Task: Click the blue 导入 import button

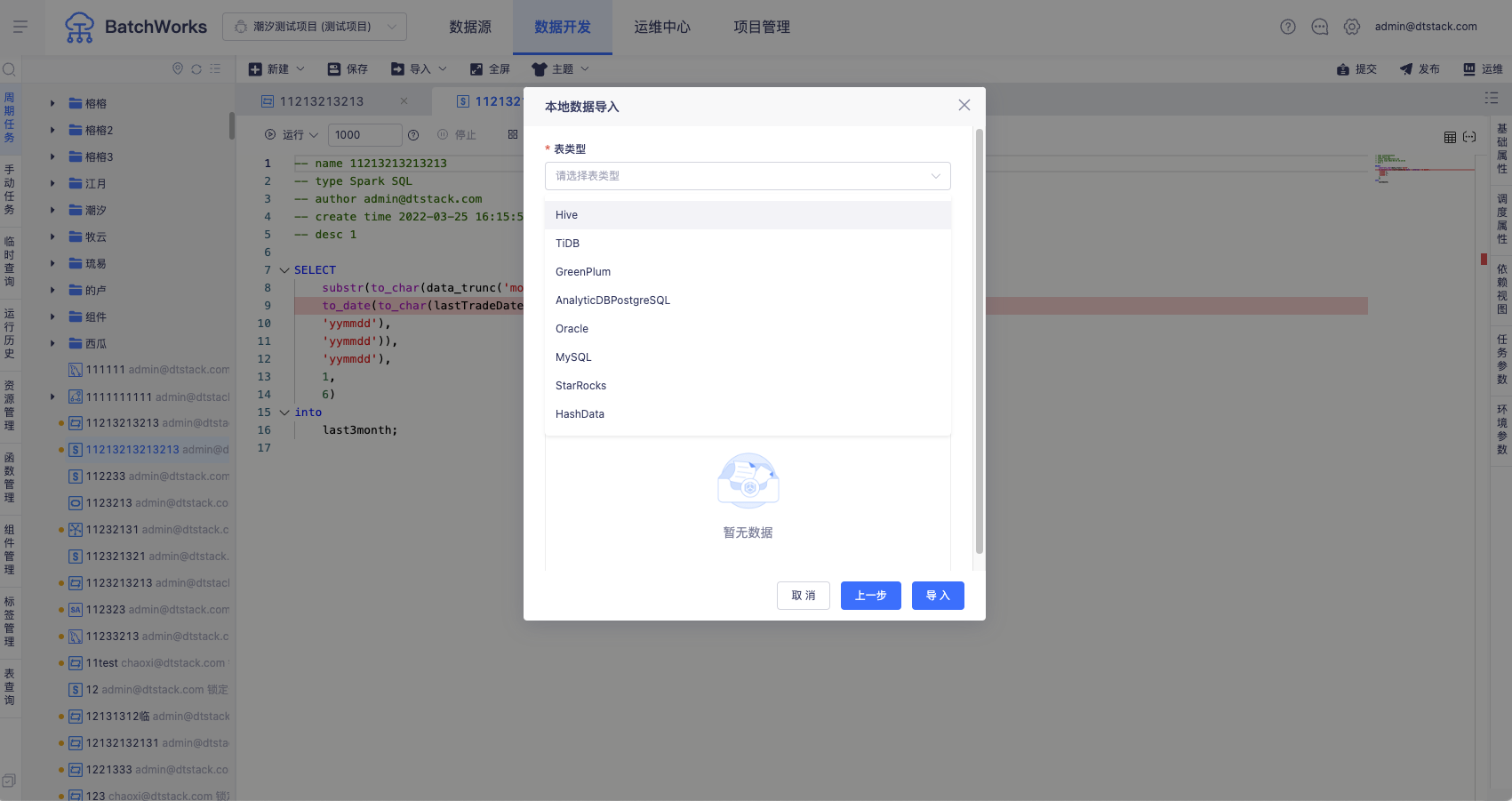Action: pyautogui.click(x=938, y=596)
